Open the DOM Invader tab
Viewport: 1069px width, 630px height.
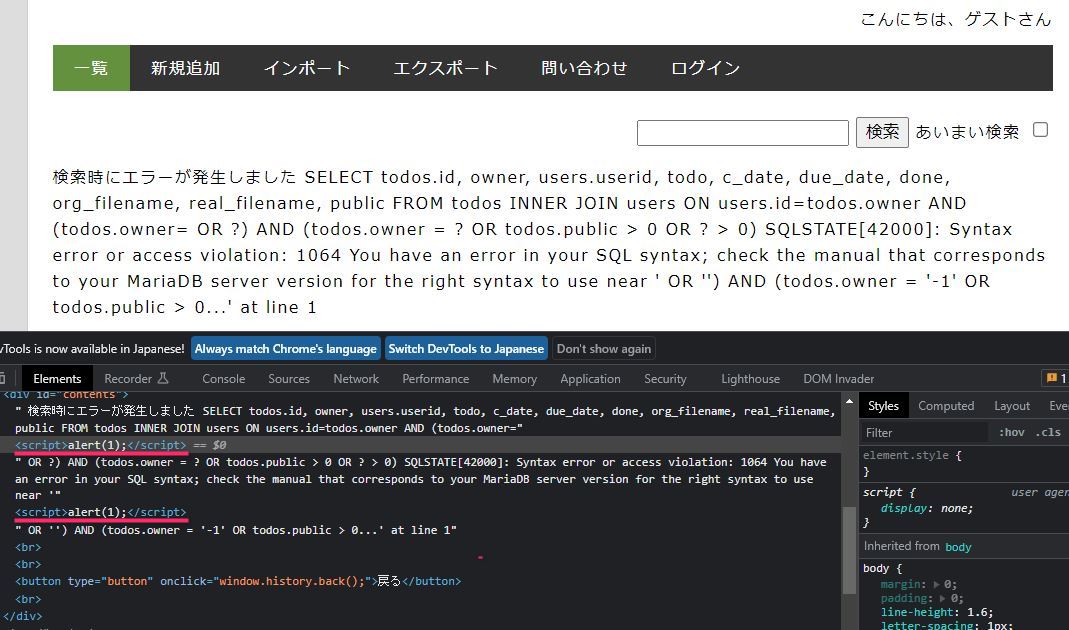pos(839,378)
